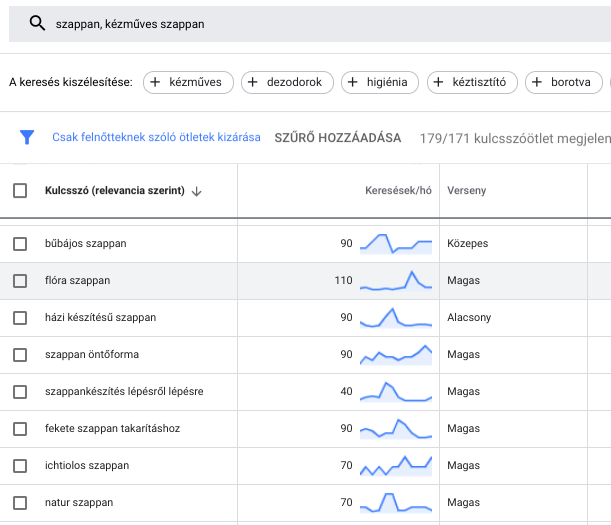Click the 179/171 kulcsszóötlet count text
Viewport: 611px width, 525px height.
point(515,138)
